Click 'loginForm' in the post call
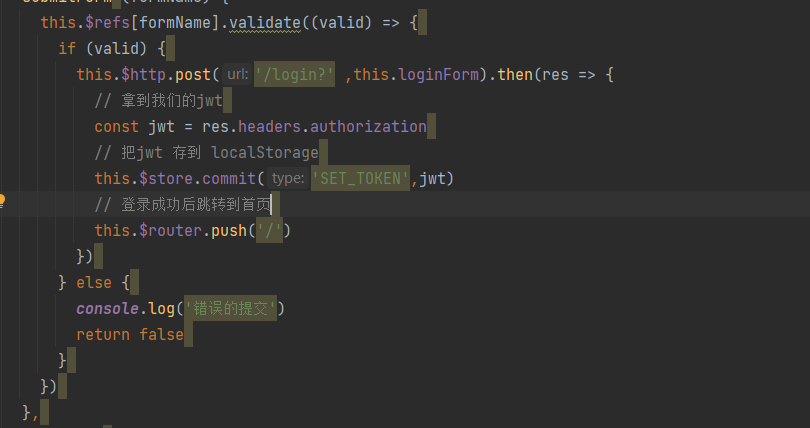The width and height of the screenshot is (810, 428). 439,74
